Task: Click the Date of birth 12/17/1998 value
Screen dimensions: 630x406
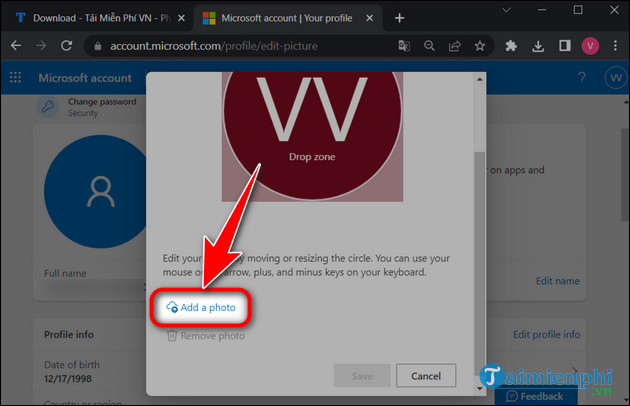Action: coord(68,379)
